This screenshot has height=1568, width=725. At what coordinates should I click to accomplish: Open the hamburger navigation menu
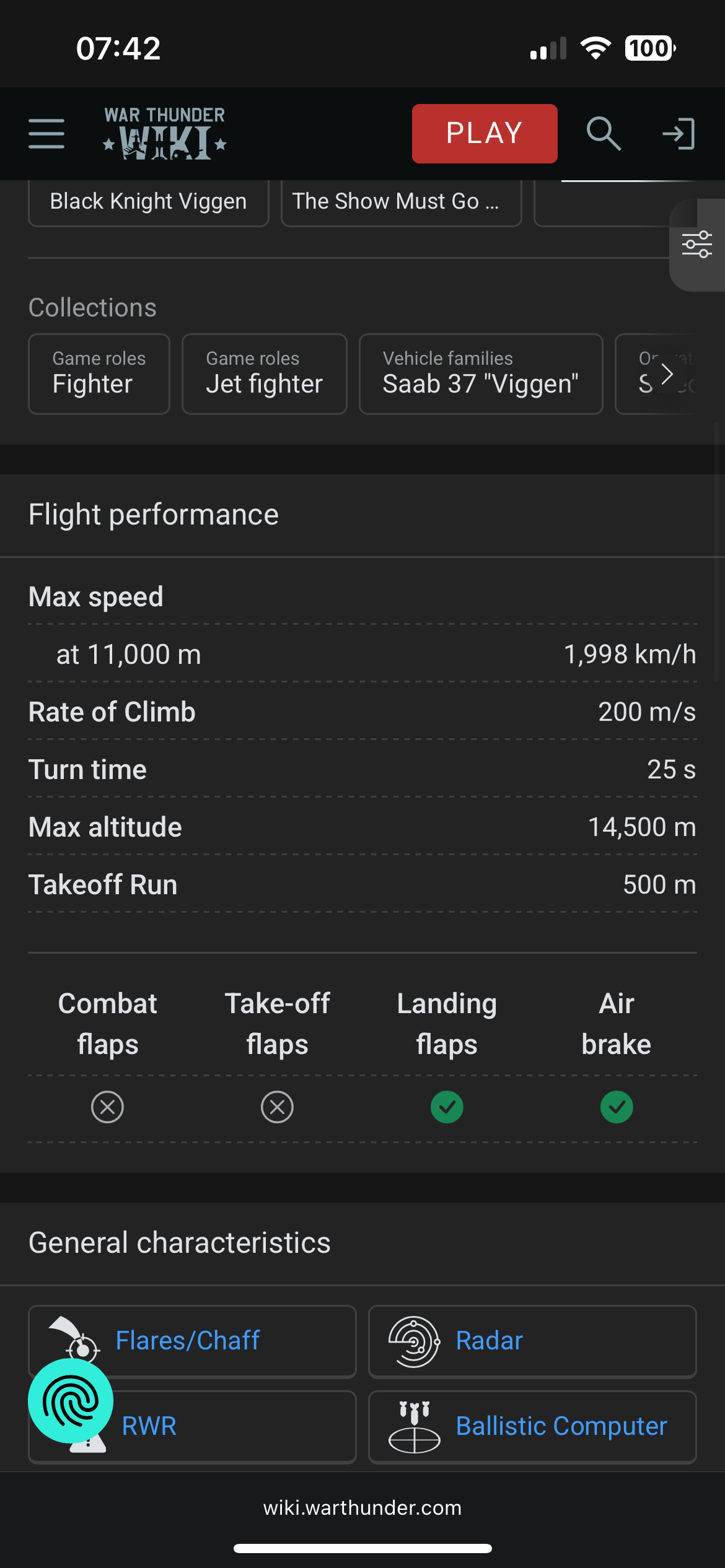coord(46,134)
